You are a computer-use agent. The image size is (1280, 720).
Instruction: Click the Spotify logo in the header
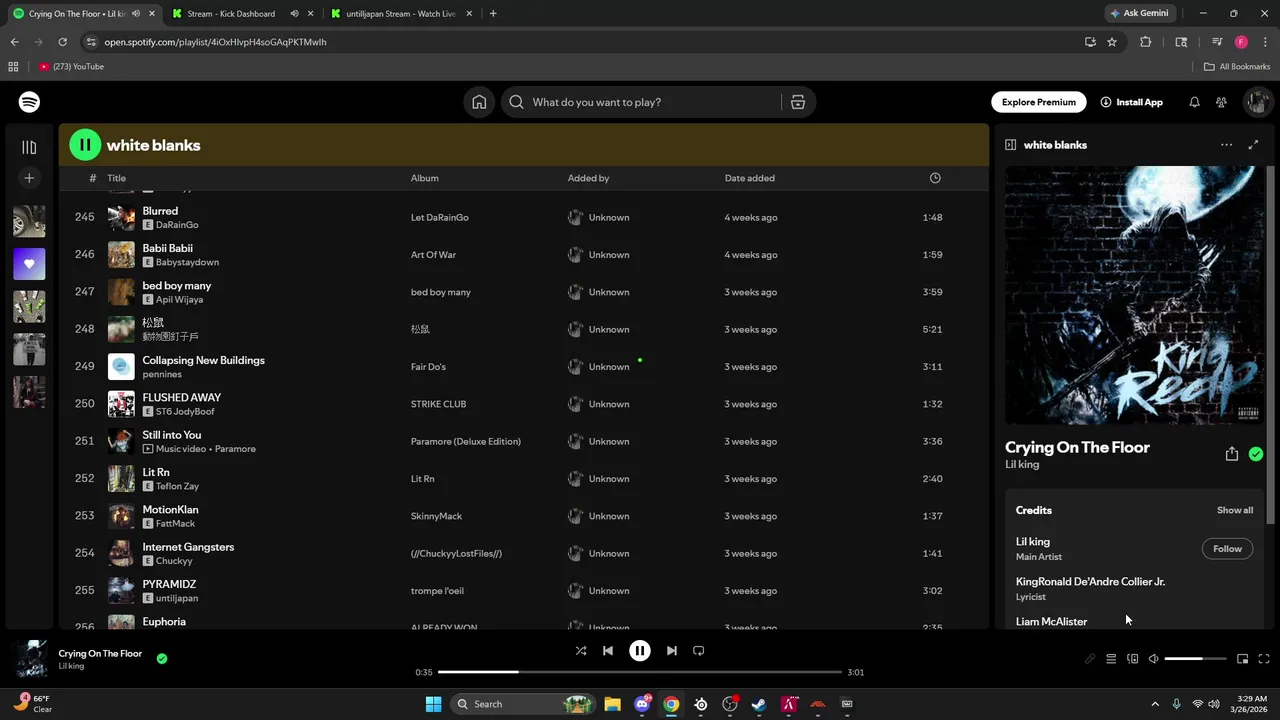[x=29, y=102]
